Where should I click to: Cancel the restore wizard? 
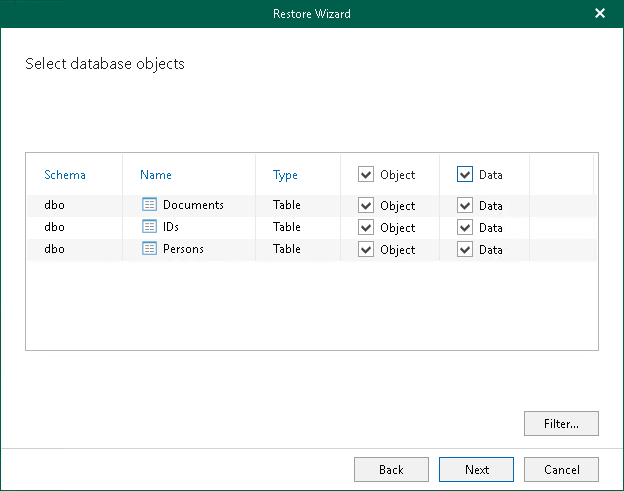pyautogui.click(x=561, y=469)
